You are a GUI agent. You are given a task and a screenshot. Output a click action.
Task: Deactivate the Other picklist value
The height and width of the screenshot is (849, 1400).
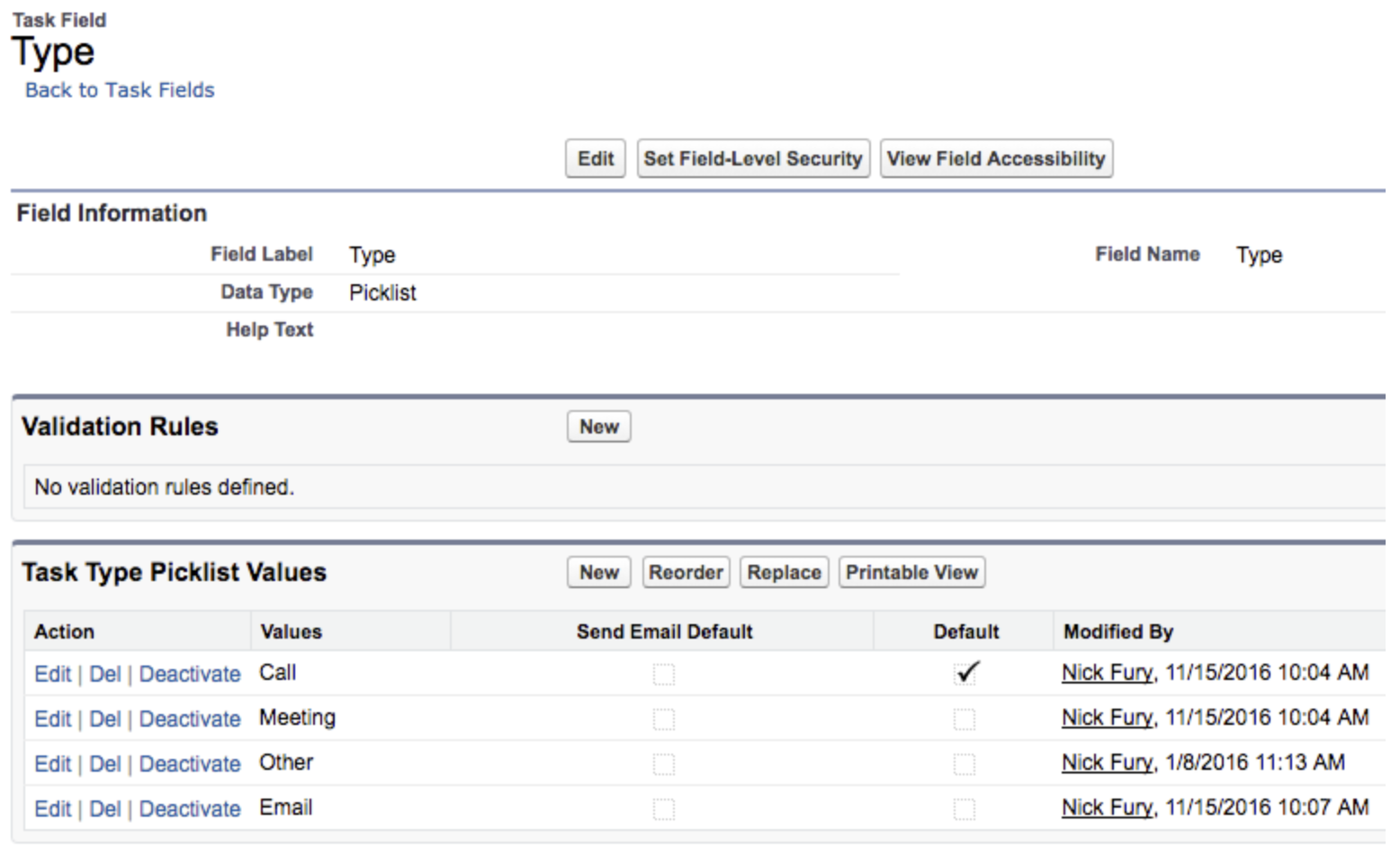[x=190, y=764]
